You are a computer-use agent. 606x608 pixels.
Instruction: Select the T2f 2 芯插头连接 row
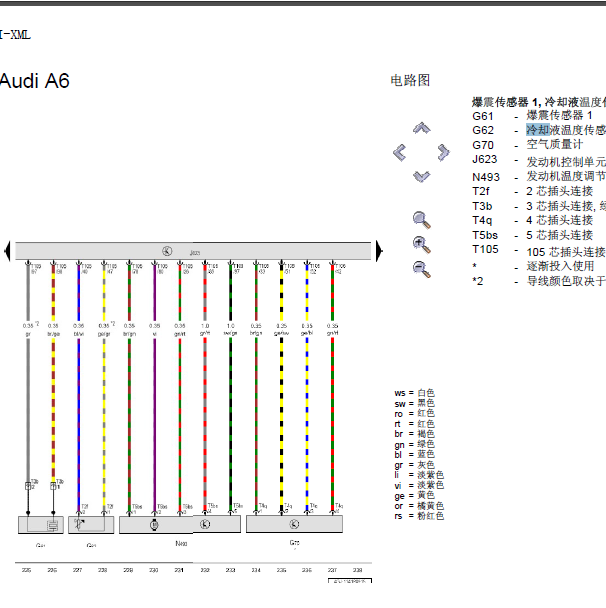[532, 191]
